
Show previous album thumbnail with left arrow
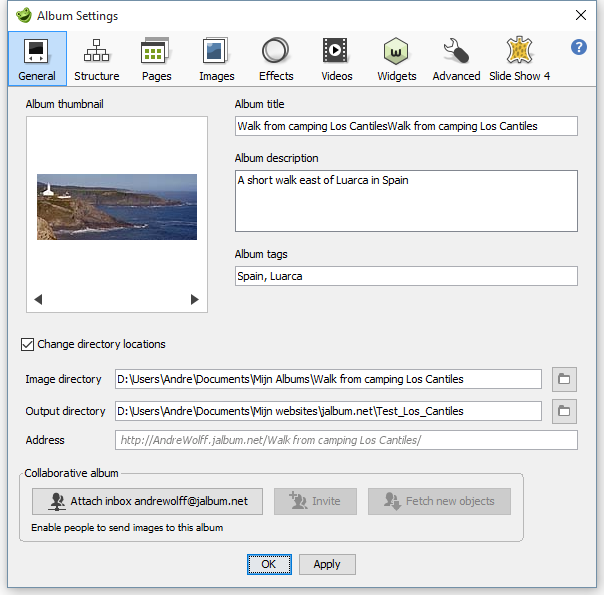(38, 299)
